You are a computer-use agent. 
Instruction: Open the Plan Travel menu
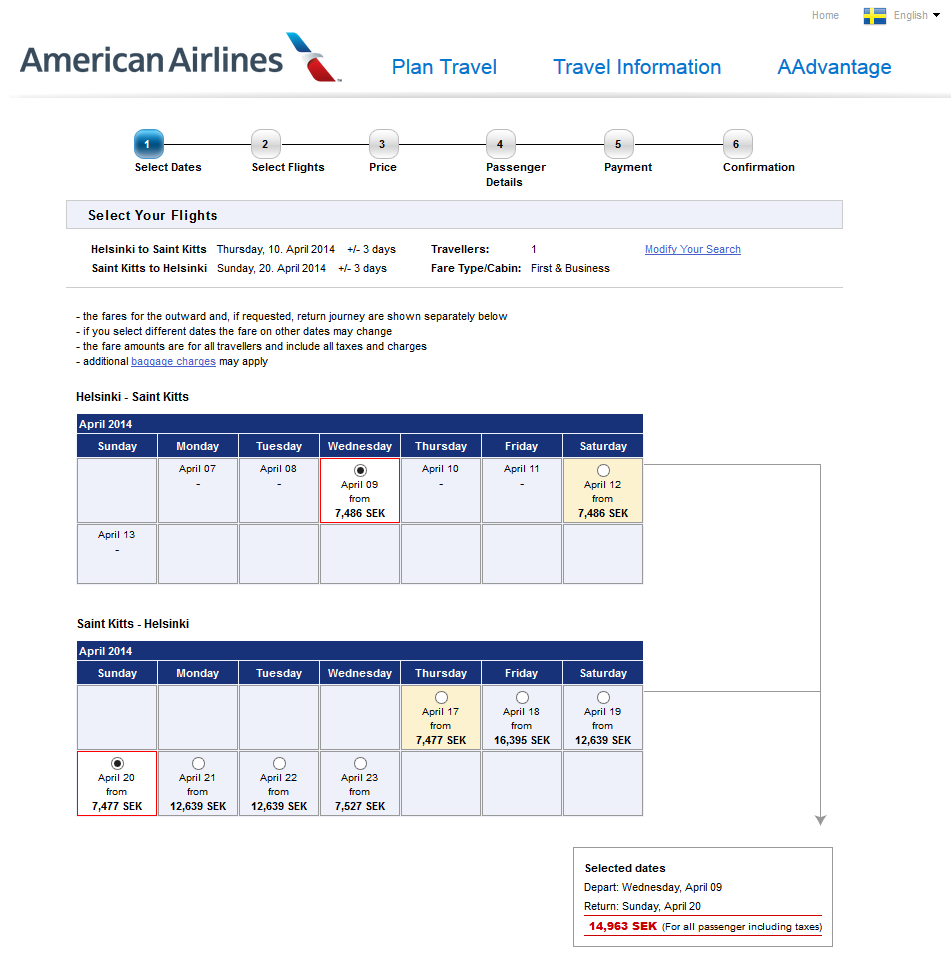[444, 67]
